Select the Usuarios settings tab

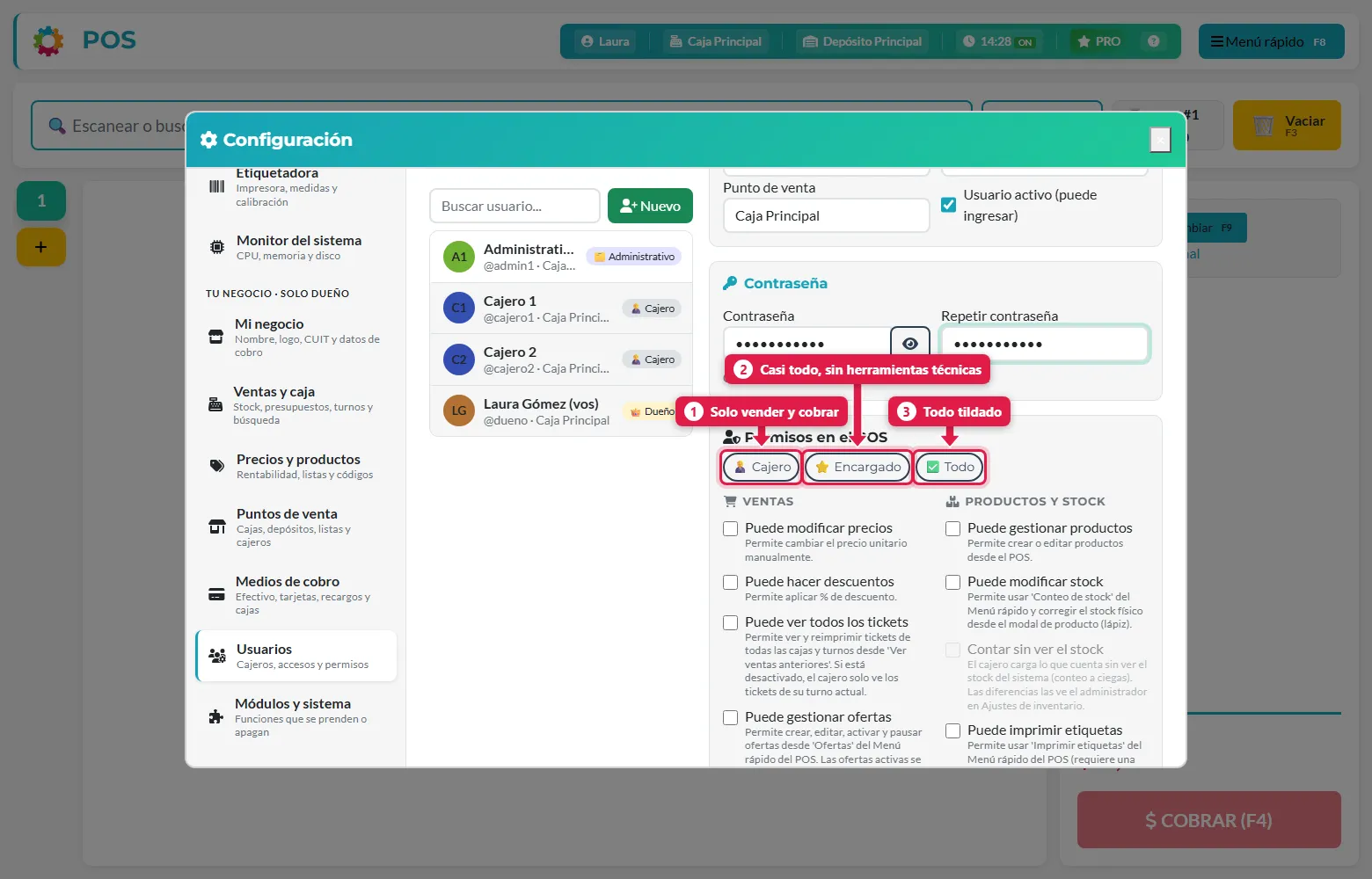[296, 656]
